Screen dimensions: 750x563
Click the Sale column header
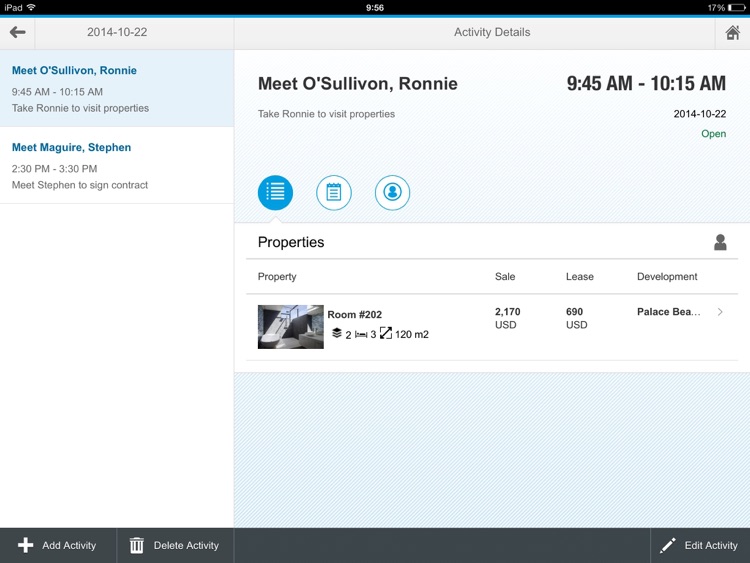[x=505, y=276]
